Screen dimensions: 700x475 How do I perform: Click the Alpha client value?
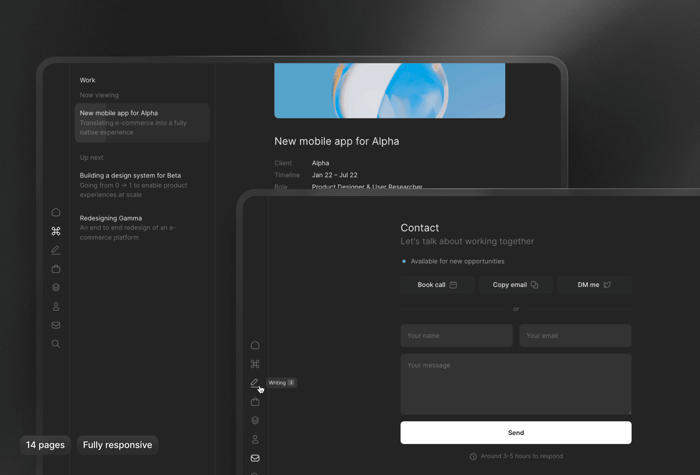click(320, 163)
